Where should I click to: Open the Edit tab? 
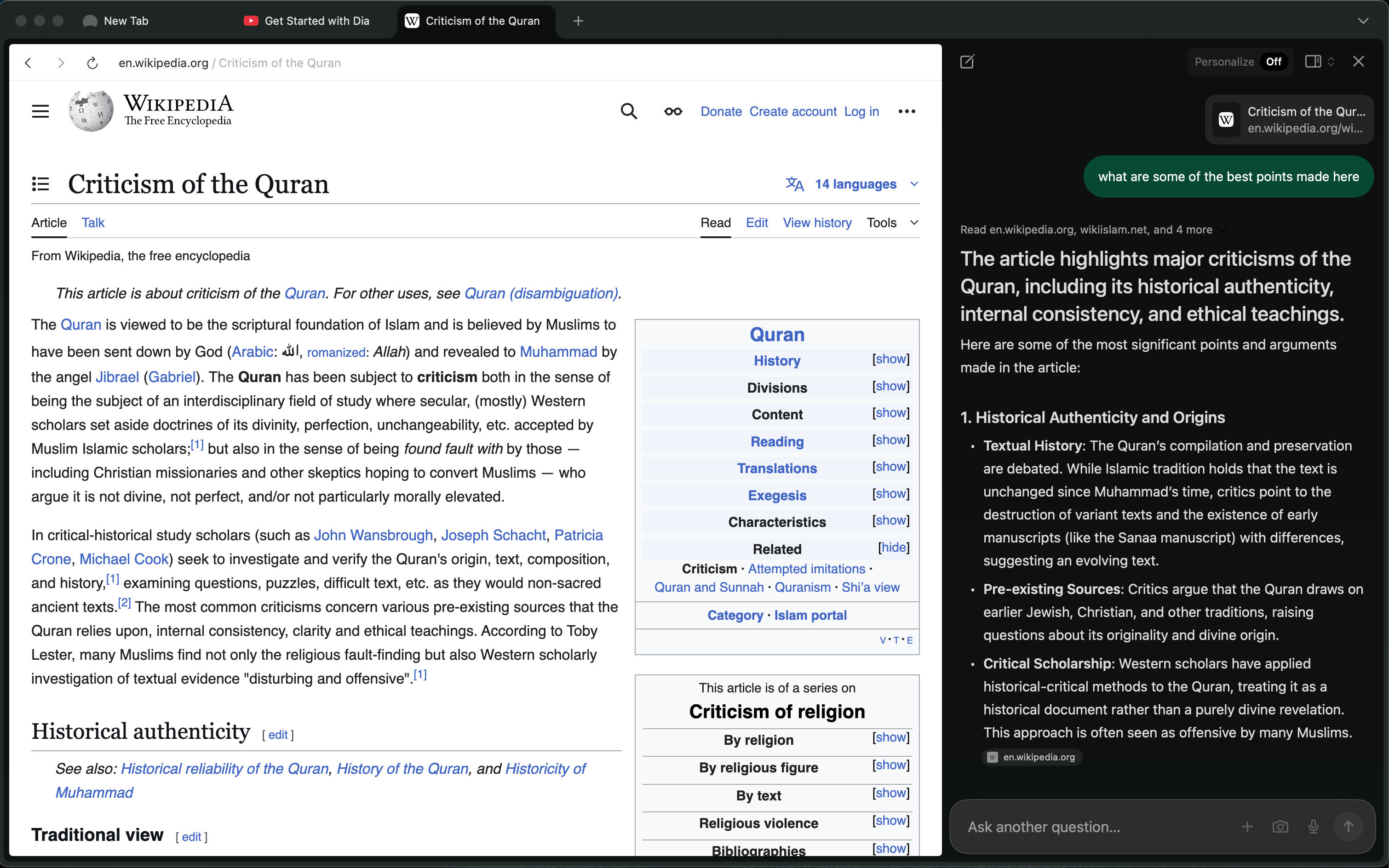coord(757,223)
